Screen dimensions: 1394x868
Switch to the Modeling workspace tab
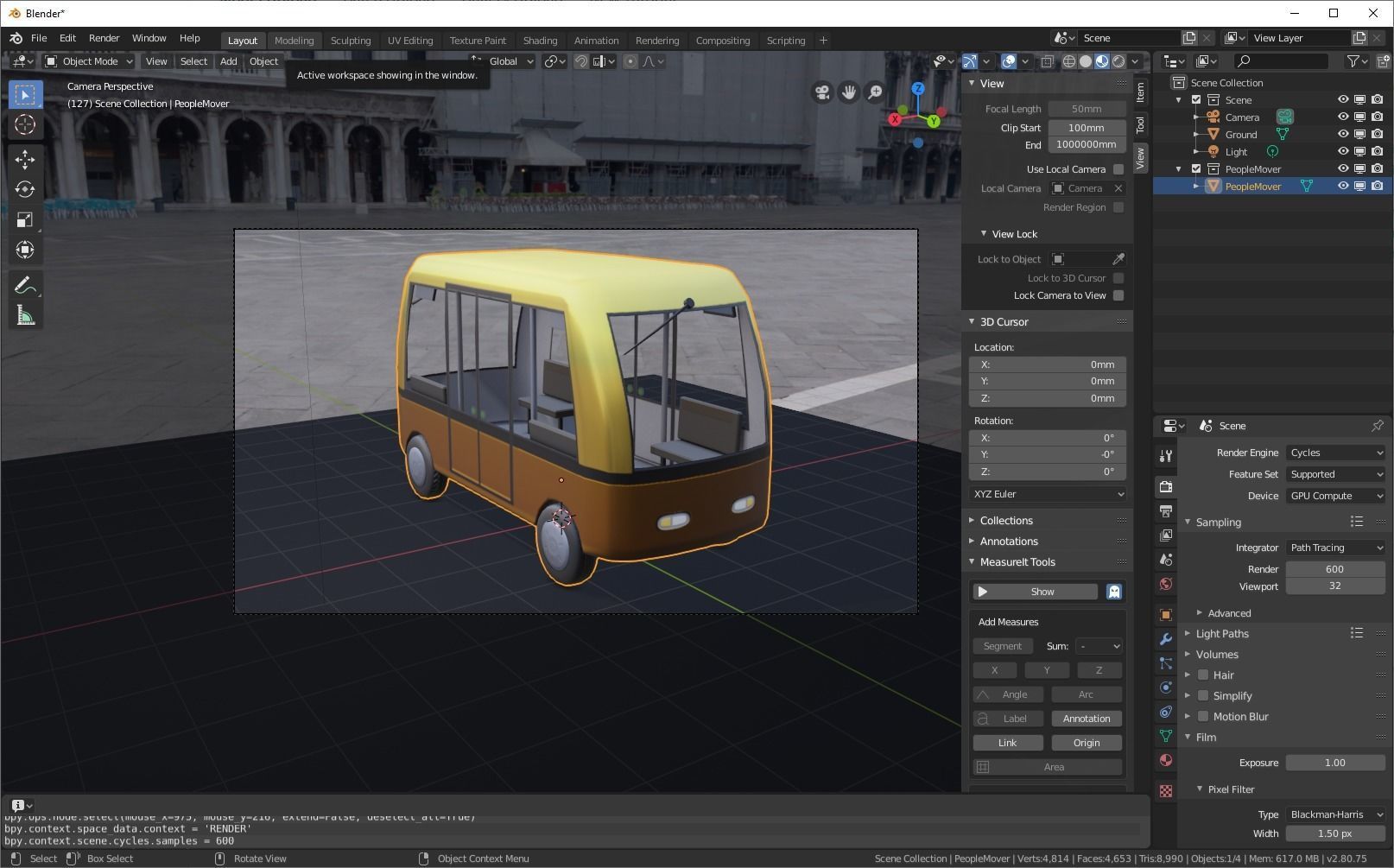[294, 41]
